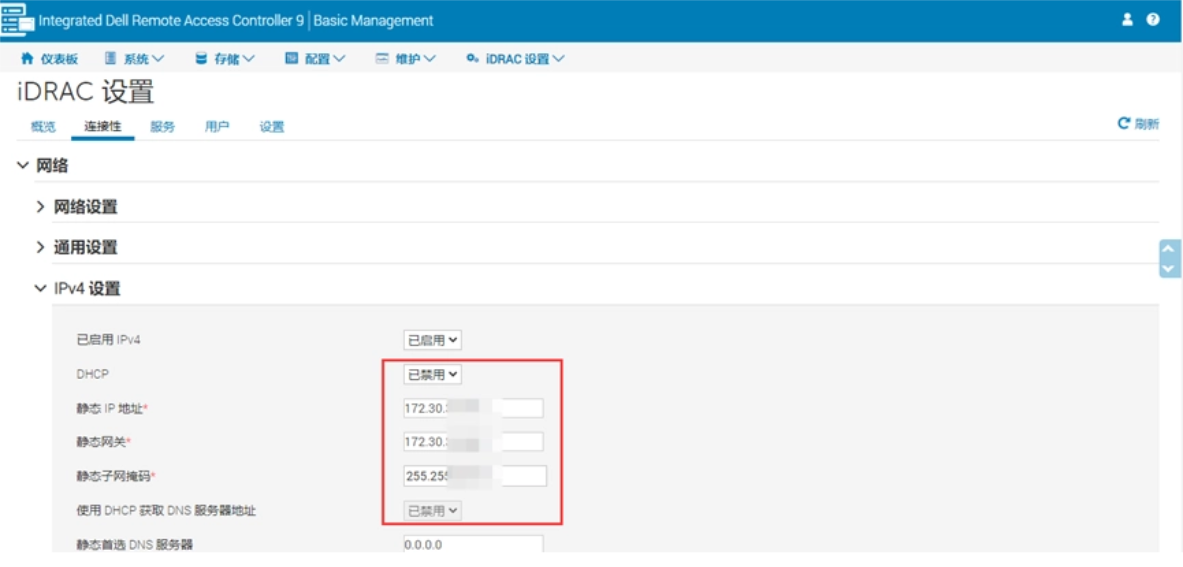This screenshot has height=567, width=1183.
Task: Click the Basic Management title text
Action: (x=373, y=20)
